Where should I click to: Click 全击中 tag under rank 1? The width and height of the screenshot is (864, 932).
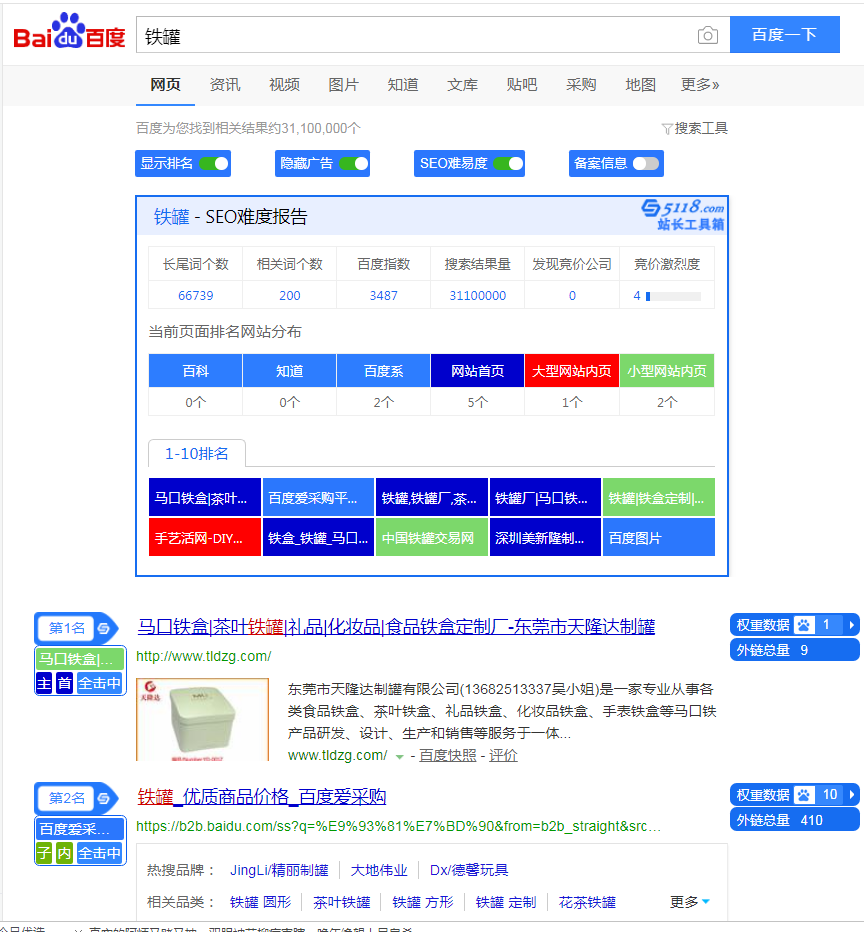[x=99, y=683]
